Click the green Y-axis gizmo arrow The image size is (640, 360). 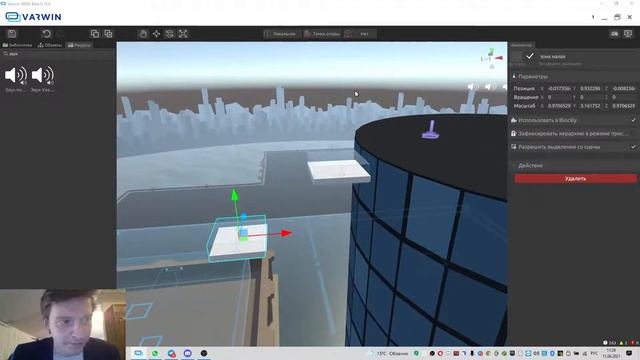(x=235, y=195)
